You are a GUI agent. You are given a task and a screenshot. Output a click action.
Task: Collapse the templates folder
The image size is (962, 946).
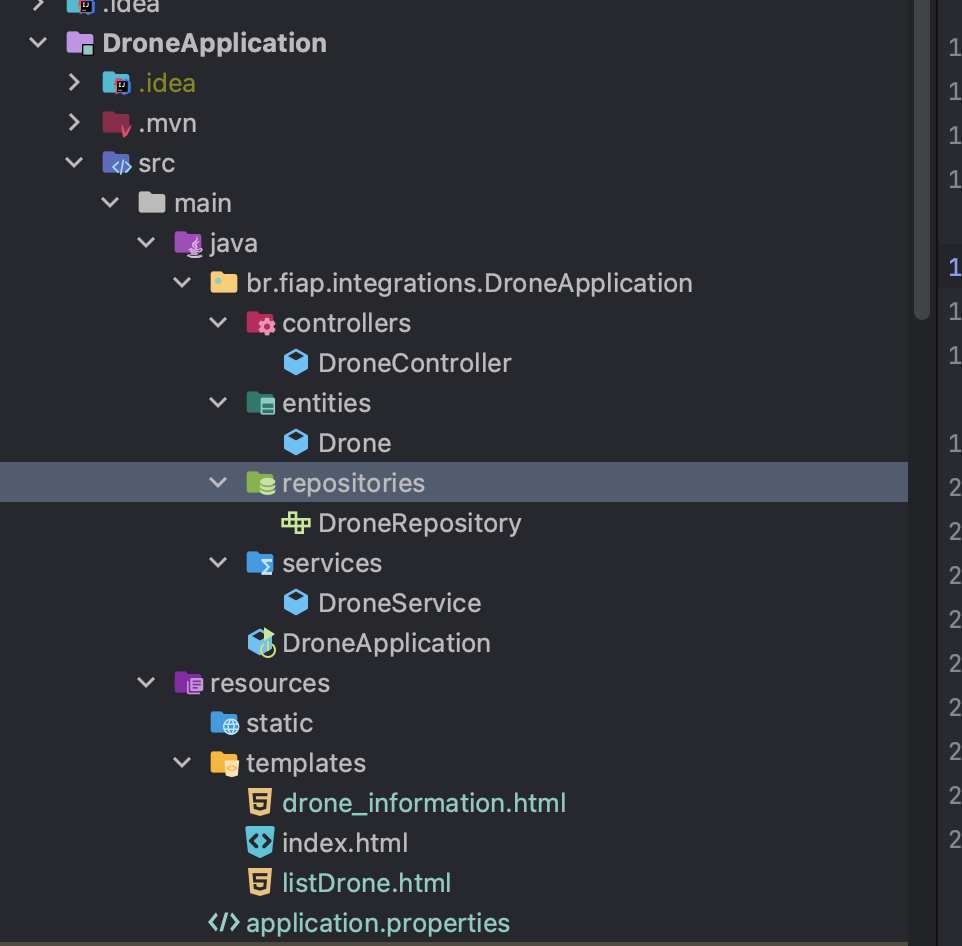(x=182, y=762)
